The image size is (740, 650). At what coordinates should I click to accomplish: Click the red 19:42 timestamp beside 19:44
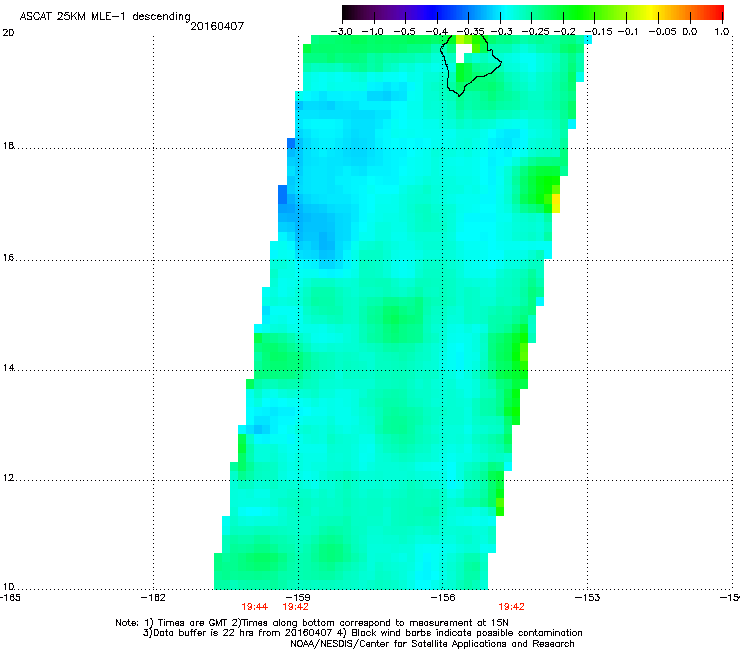295,607
